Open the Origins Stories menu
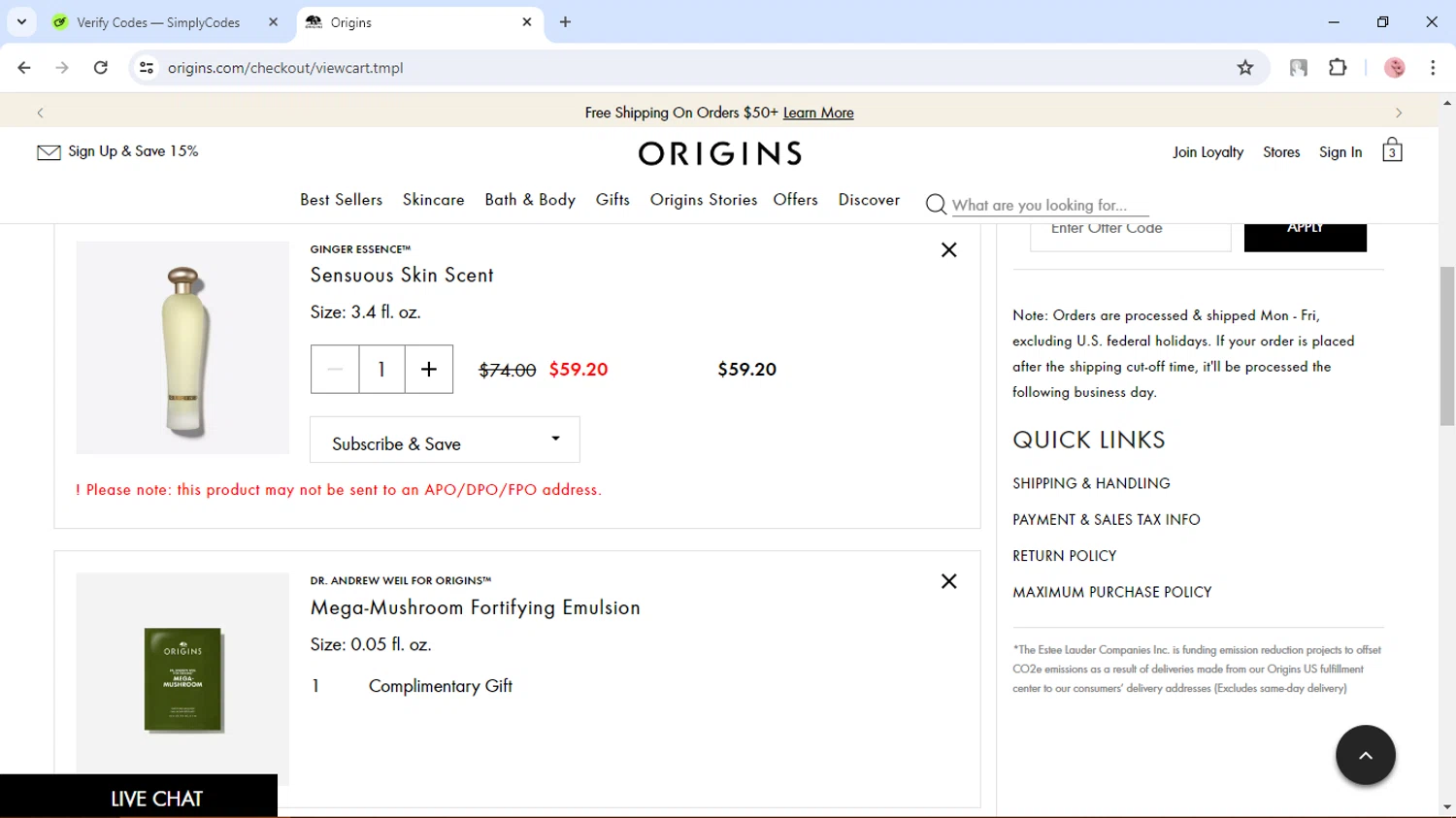1456x818 pixels. click(x=704, y=199)
